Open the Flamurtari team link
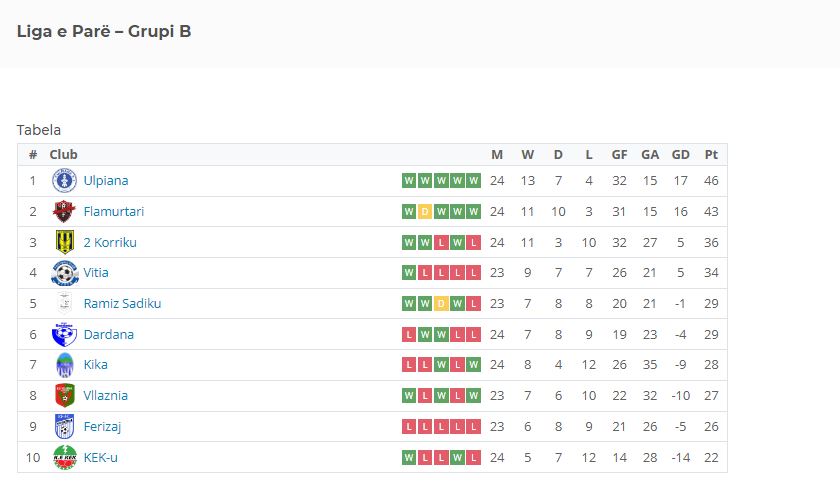The width and height of the screenshot is (840, 491). pos(114,211)
